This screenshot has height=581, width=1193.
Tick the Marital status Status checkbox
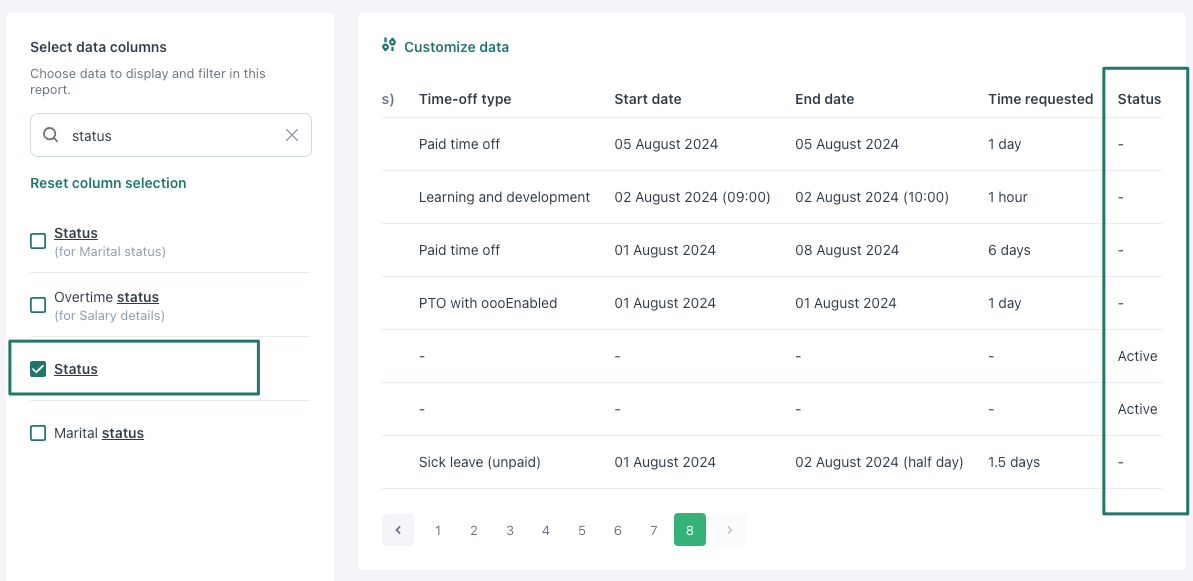point(38,241)
